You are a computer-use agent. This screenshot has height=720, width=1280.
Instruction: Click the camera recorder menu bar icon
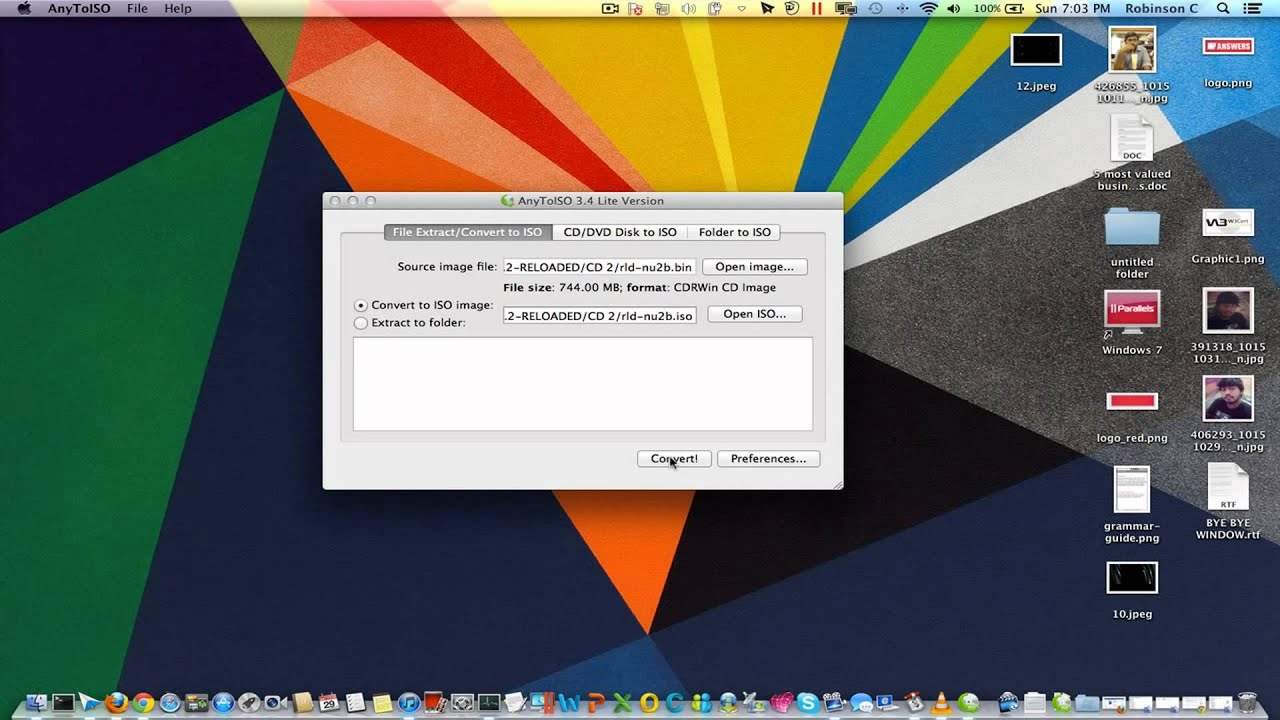coord(610,8)
